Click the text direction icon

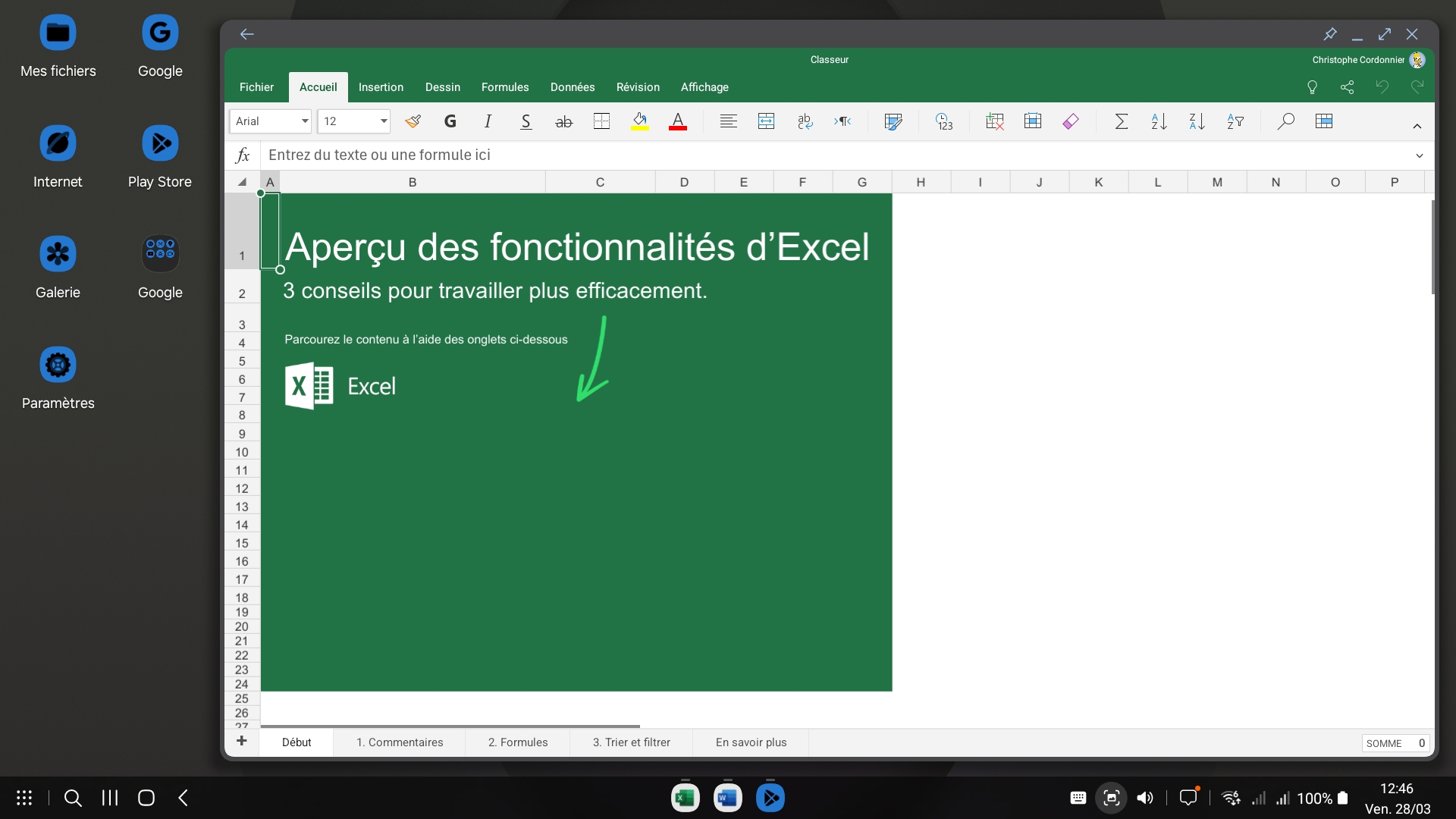tap(843, 121)
